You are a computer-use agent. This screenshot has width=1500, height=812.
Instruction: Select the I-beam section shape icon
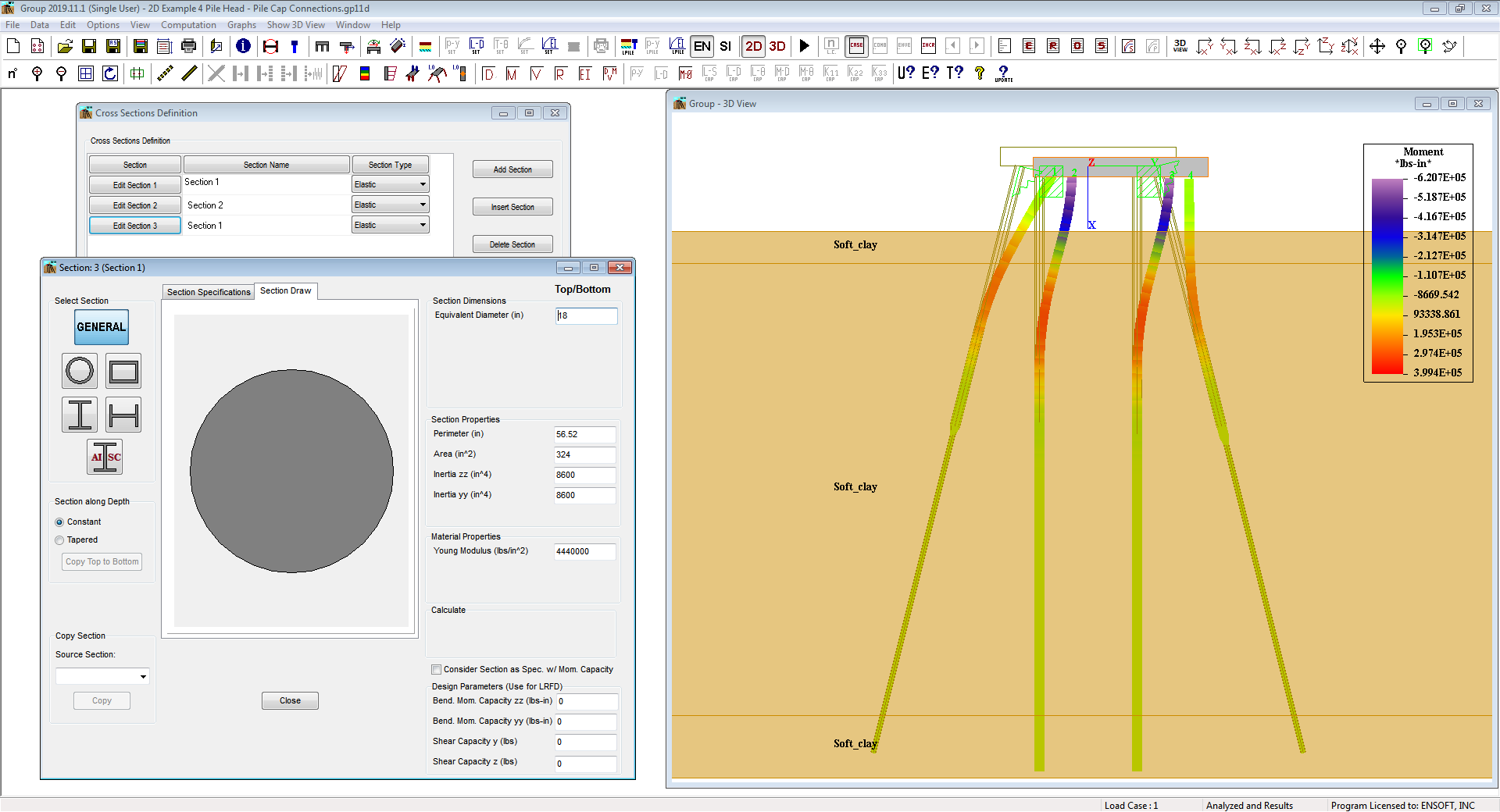click(80, 415)
